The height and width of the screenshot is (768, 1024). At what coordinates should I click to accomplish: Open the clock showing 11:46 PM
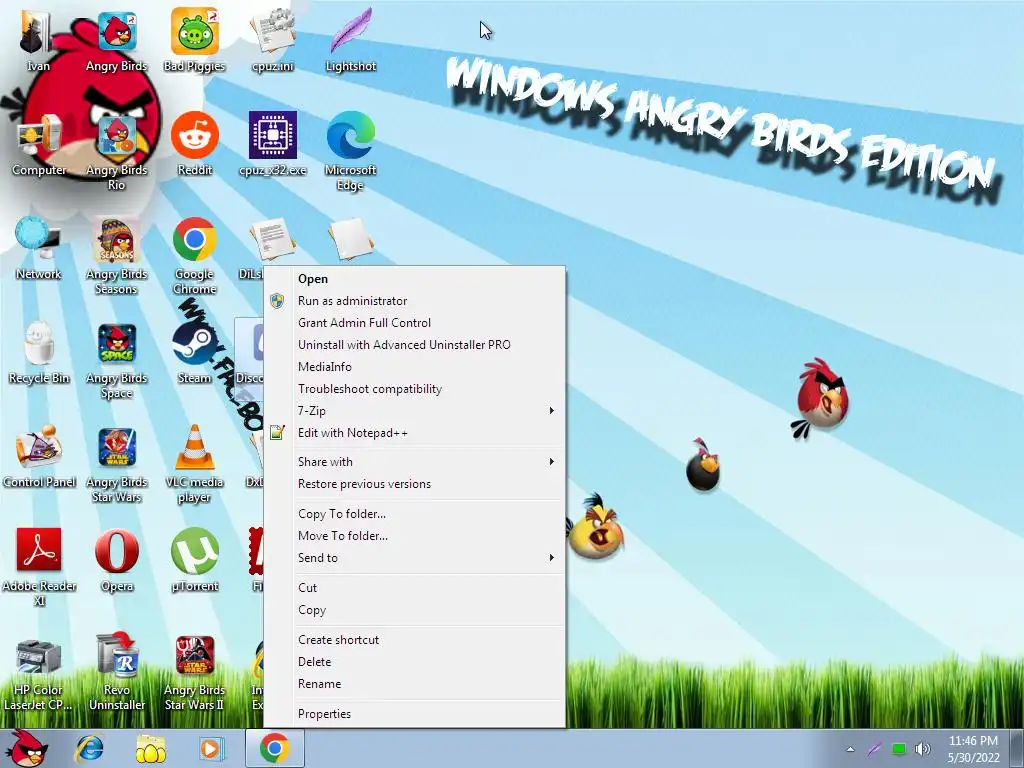point(973,749)
